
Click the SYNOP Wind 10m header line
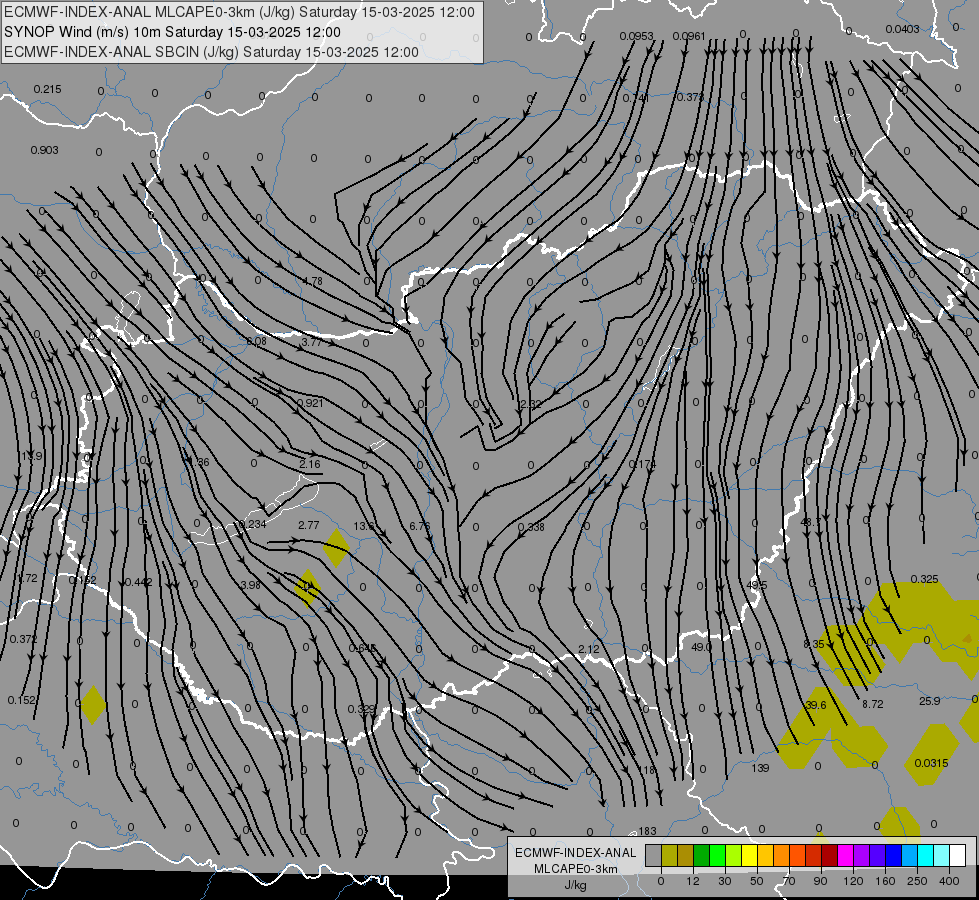(x=172, y=32)
